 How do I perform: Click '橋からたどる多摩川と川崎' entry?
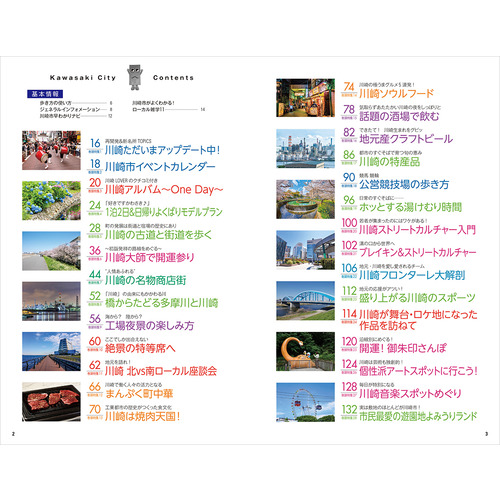coord(162,303)
